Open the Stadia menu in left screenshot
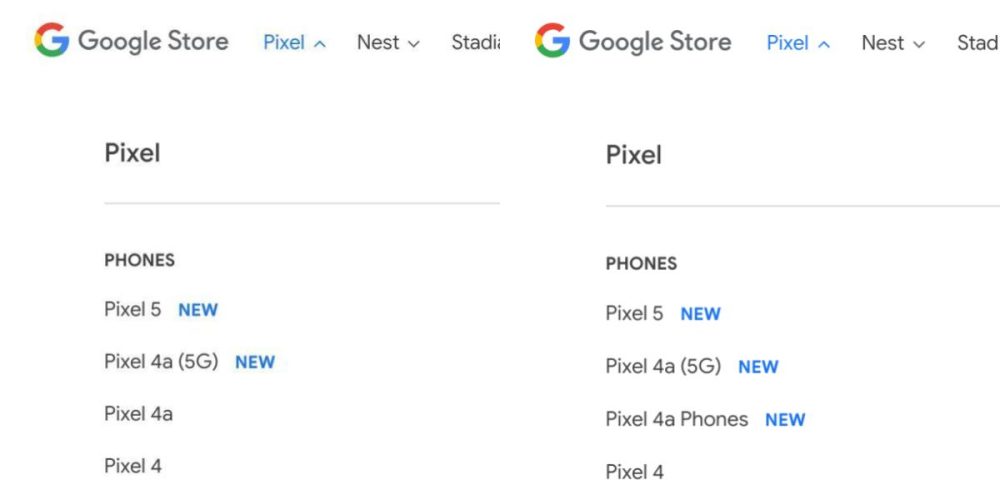This screenshot has width=1000, height=500. (475, 42)
